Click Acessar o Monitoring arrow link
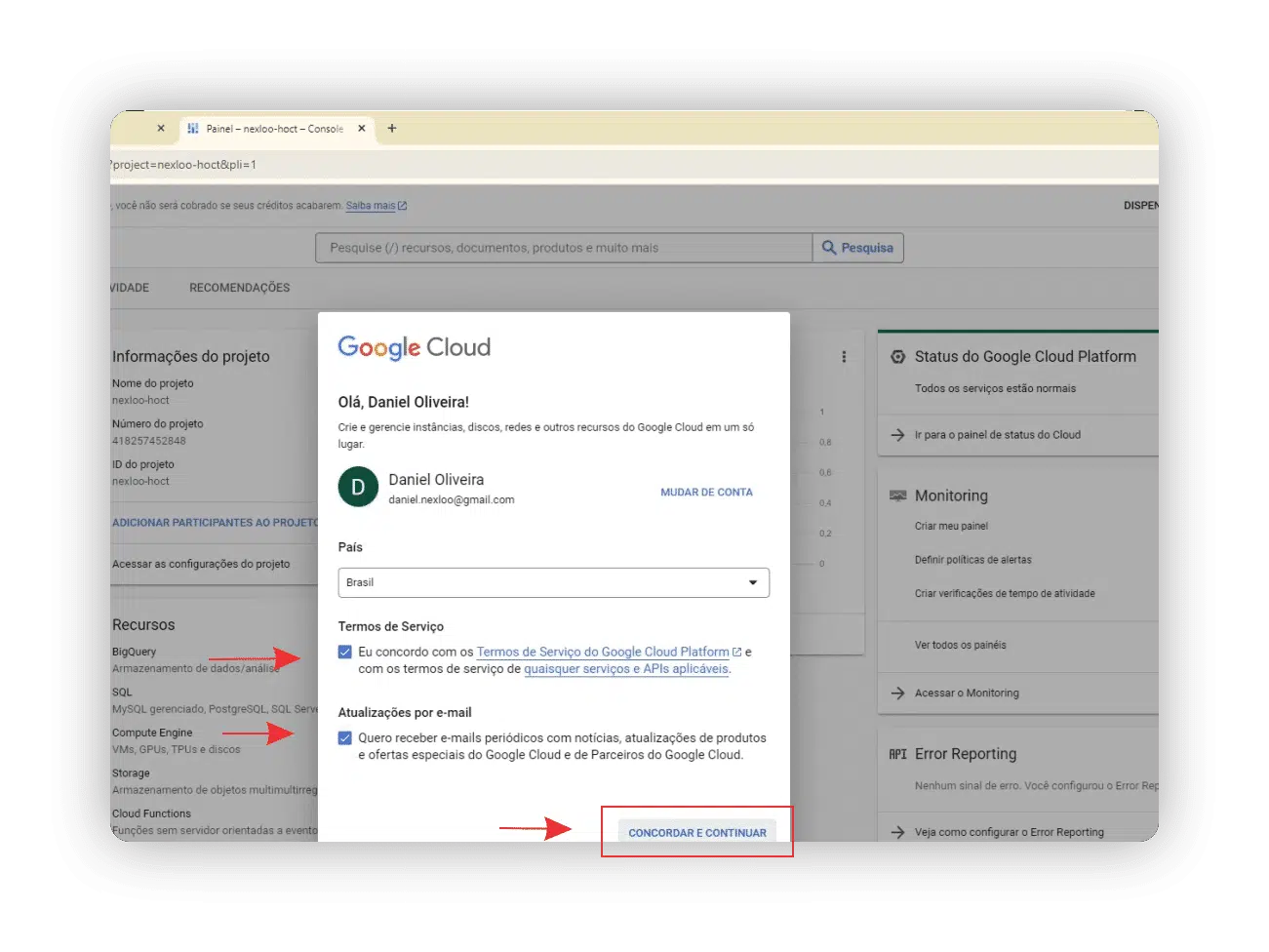 point(967,694)
